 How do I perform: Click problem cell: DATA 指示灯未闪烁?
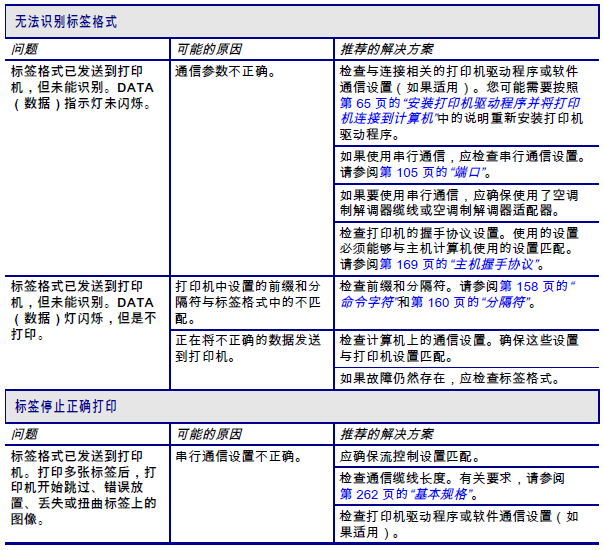point(87,168)
